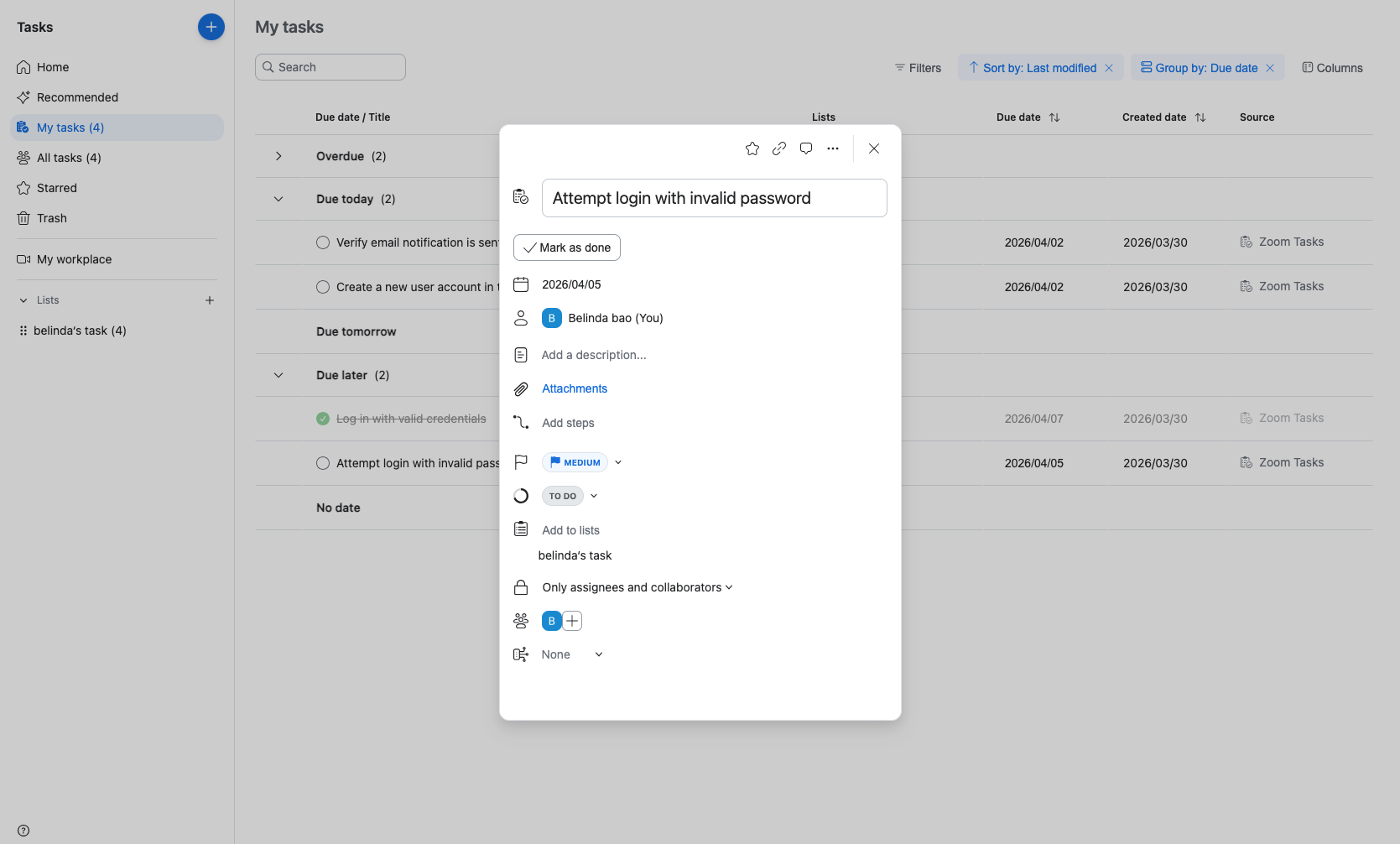
Task: Remove the Group by Due date chip
Action: 1270,68
